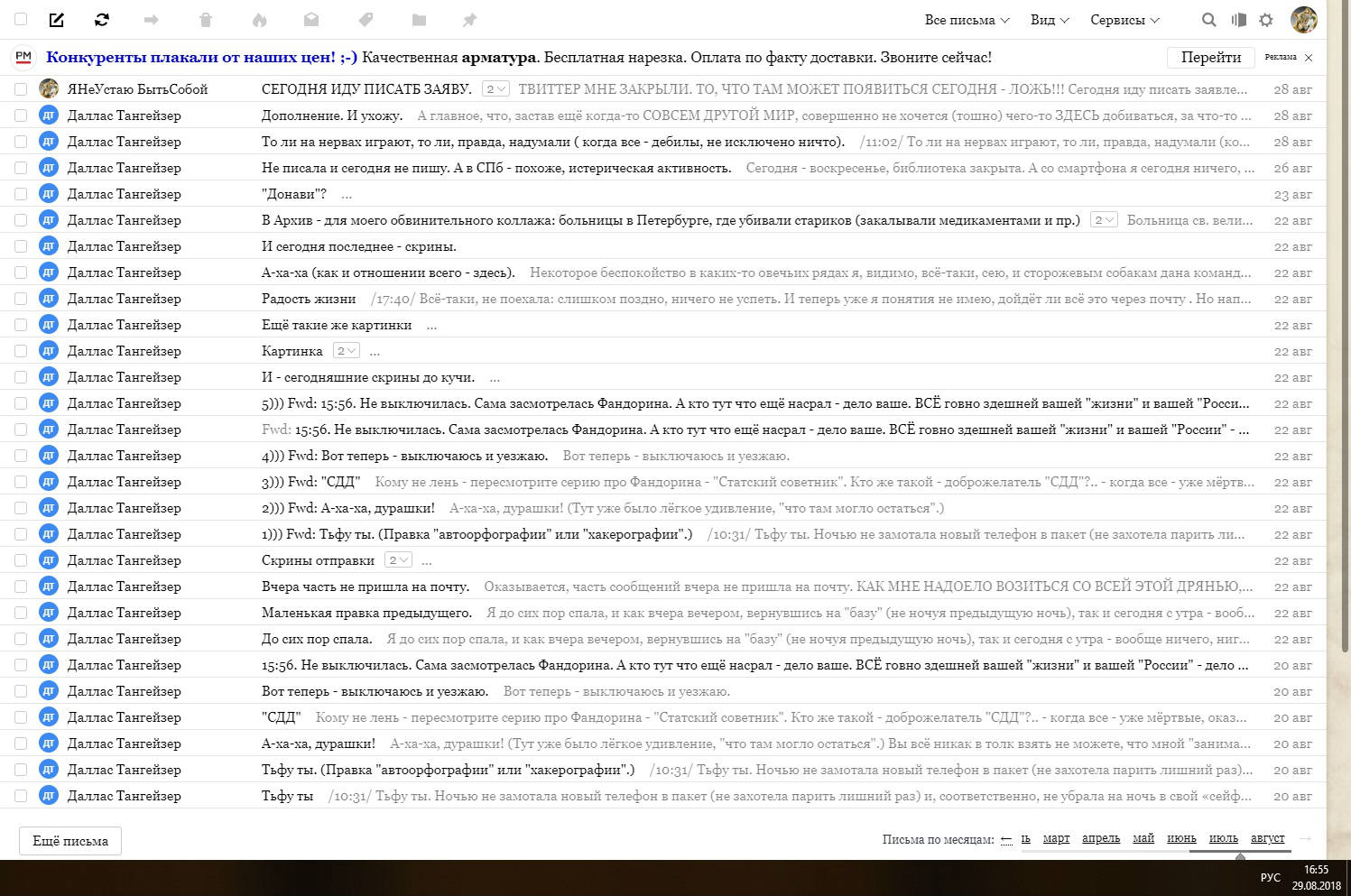Viewport: 1351px width, 896px height.
Task: Check the "Скрины отправки" email checkbox
Action: [x=21, y=560]
